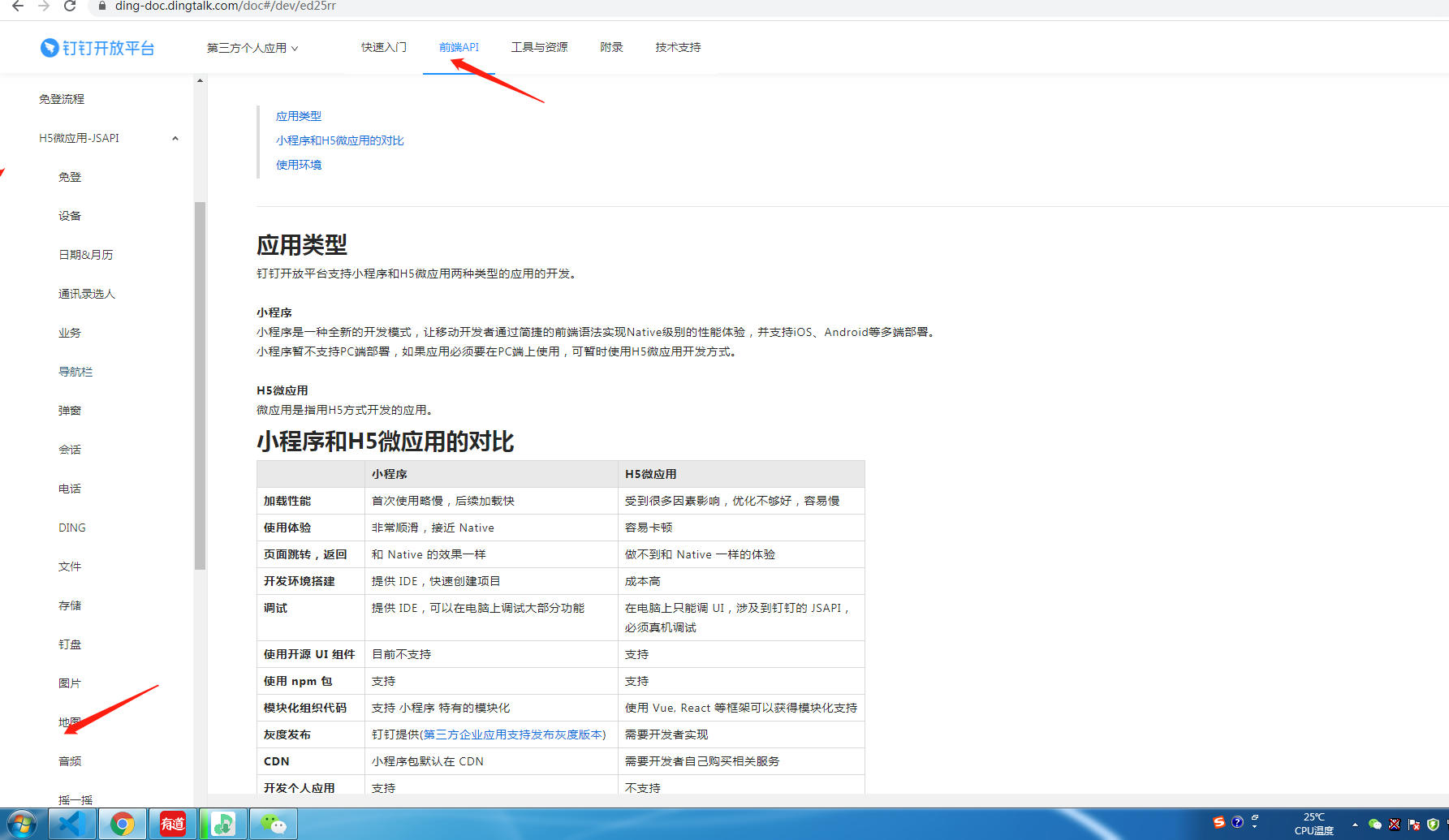Click the 第三方企业应用支持发布灰度版本 link

tap(515, 734)
